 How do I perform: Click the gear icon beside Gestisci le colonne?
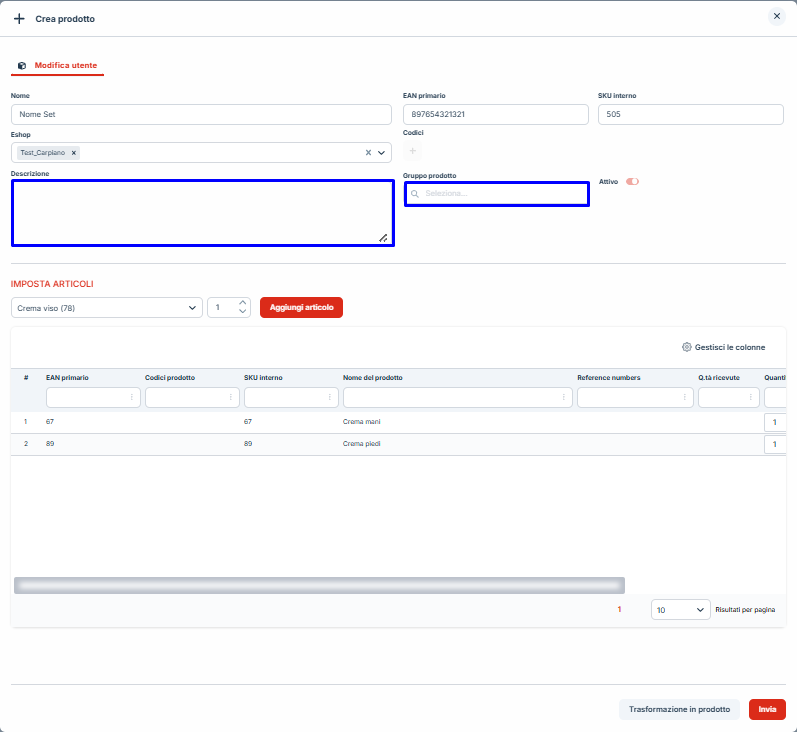pyautogui.click(x=686, y=347)
